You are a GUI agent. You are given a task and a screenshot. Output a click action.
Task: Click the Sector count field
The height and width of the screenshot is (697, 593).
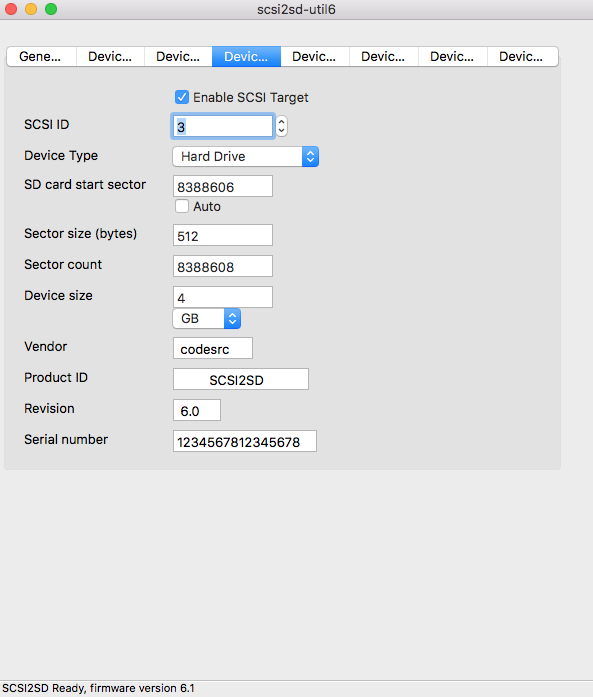pos(223,266)
